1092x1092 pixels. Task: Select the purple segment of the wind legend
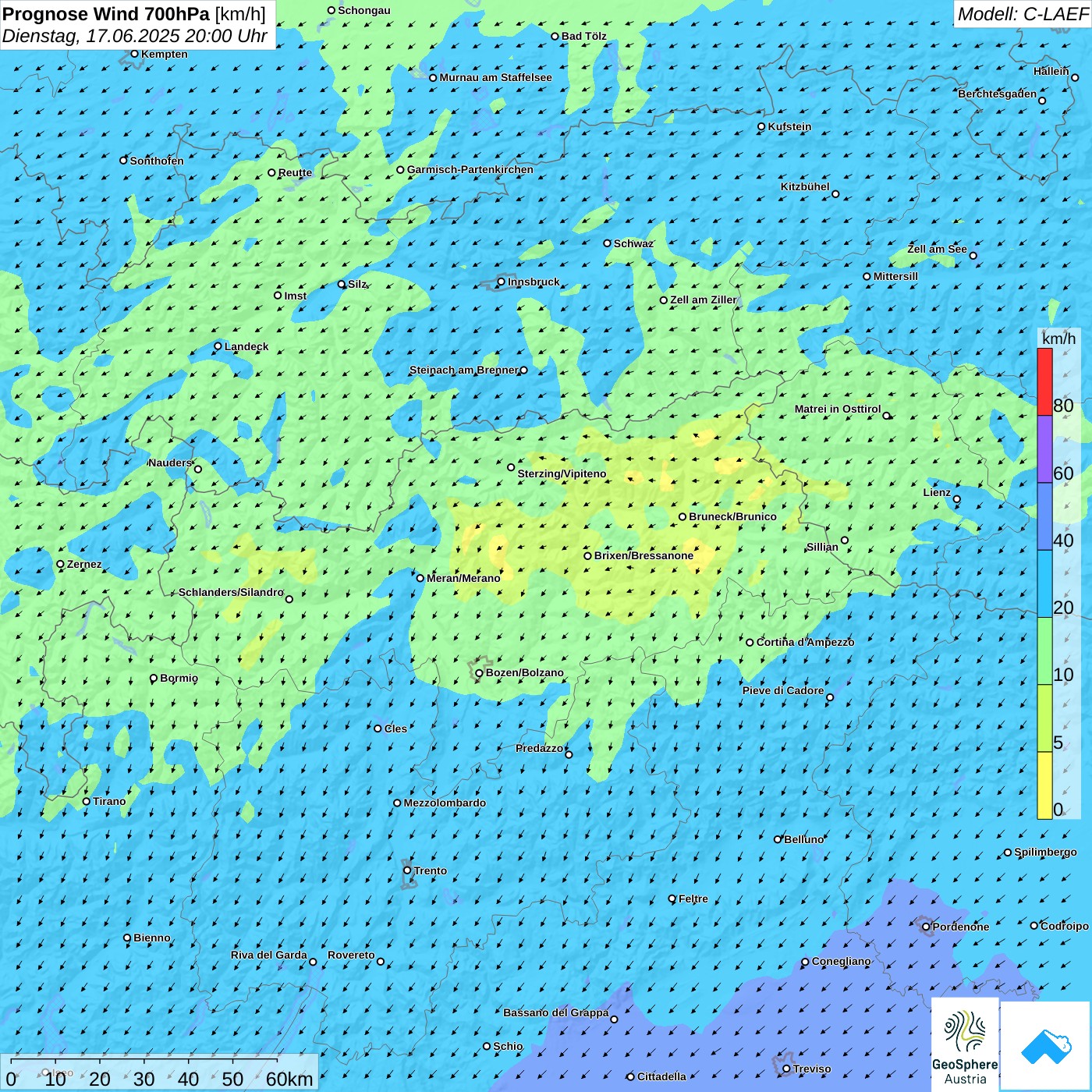1044,449
